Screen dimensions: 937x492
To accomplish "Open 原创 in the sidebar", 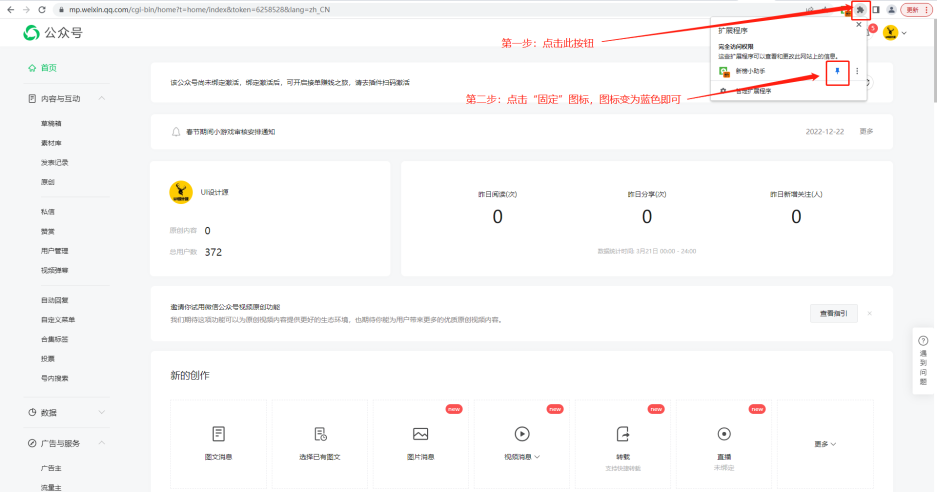I will (47, 182).
